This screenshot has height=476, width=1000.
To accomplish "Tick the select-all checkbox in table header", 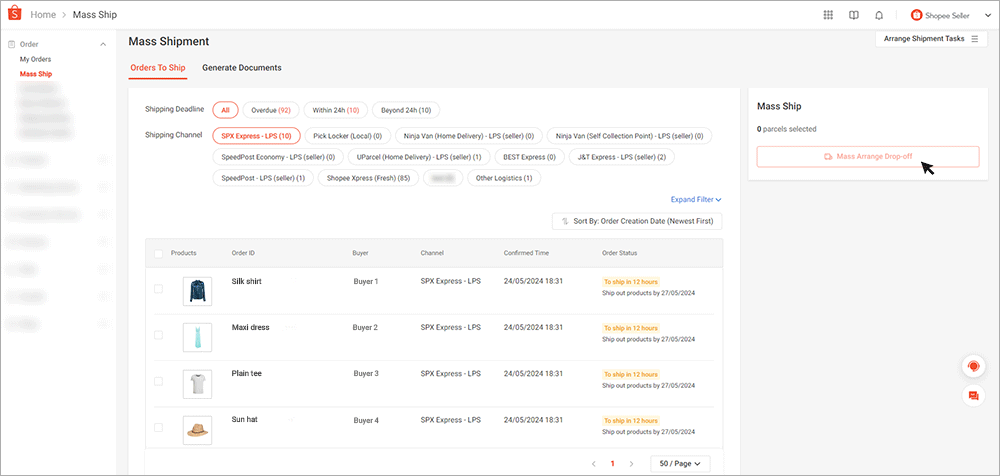I will click(158, 254).
